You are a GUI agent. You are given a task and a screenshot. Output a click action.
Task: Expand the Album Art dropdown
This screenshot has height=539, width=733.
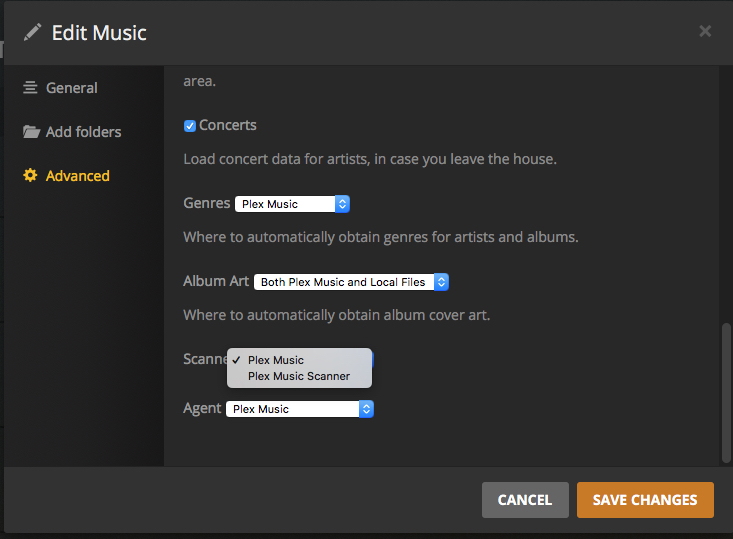click(x=351, y=282)
